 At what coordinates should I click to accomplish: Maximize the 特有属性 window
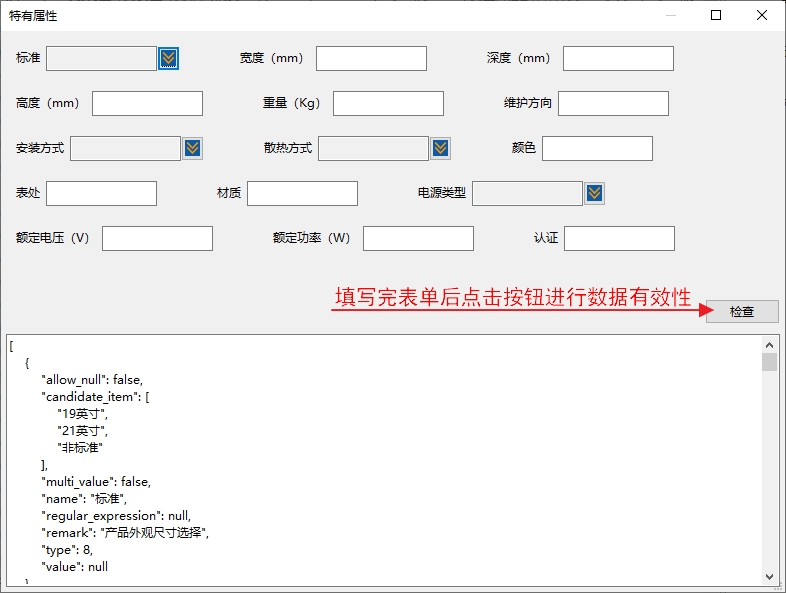(x=716, y=15)
